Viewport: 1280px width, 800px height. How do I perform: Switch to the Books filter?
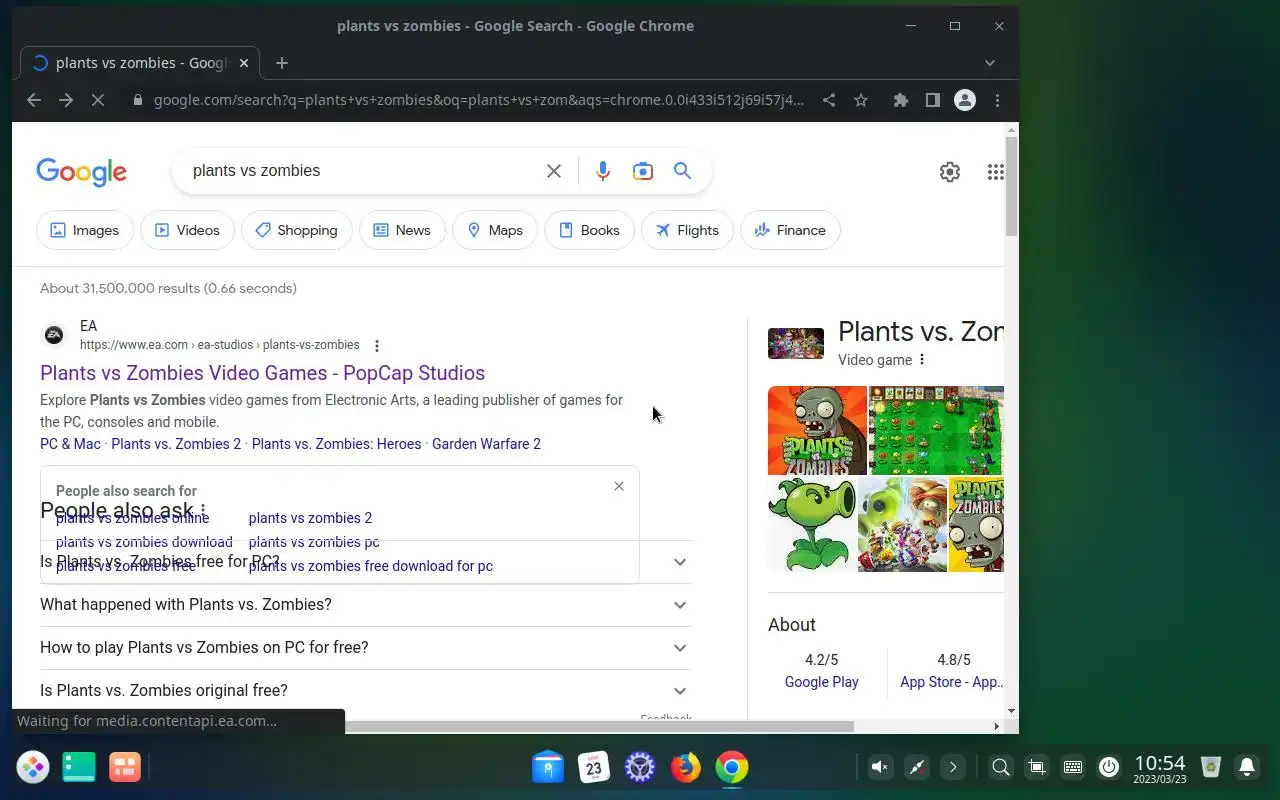click(589, 230)
